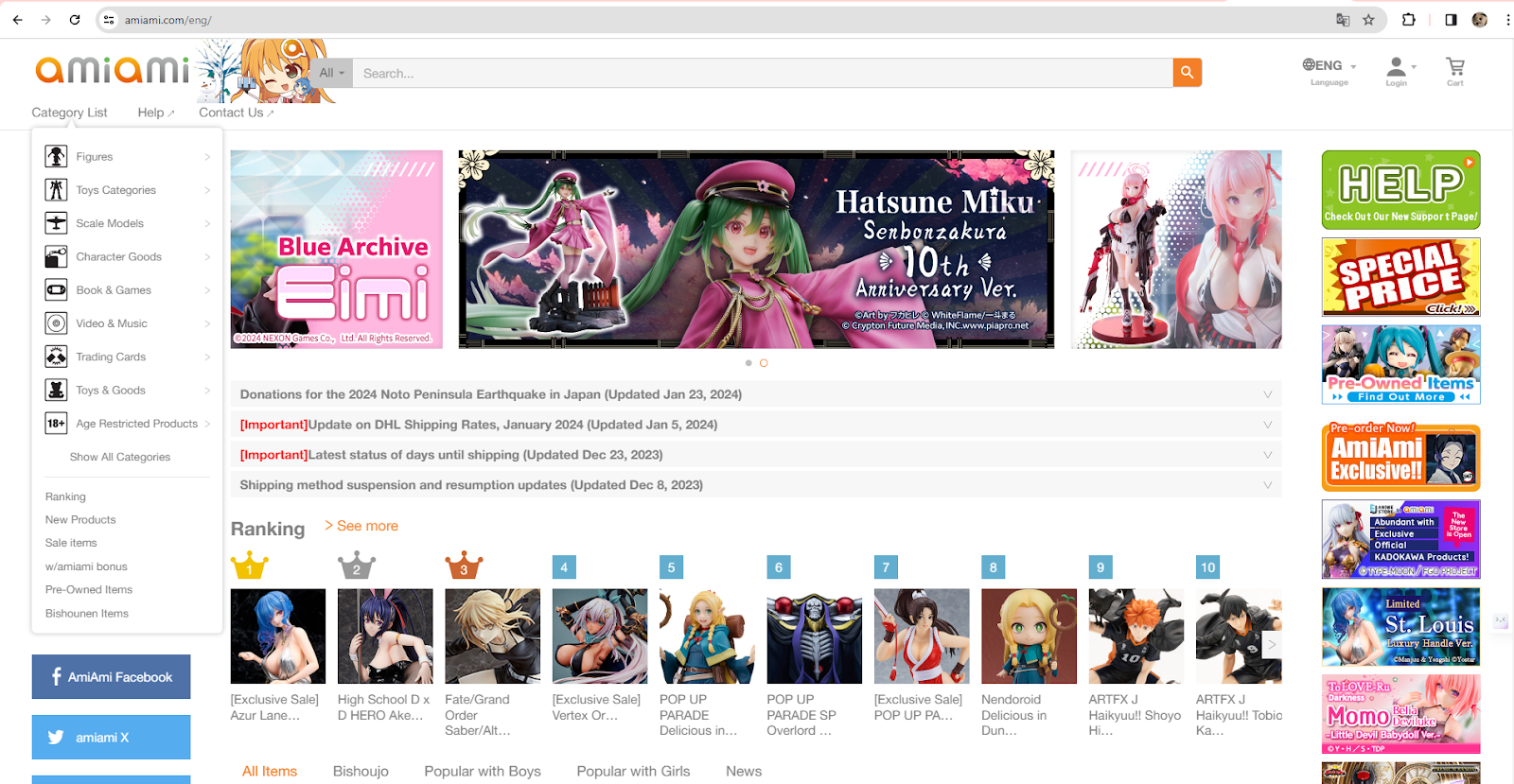Open the Category List menu
Viewport: 1514px width, 784px height.
coord(69,113)
